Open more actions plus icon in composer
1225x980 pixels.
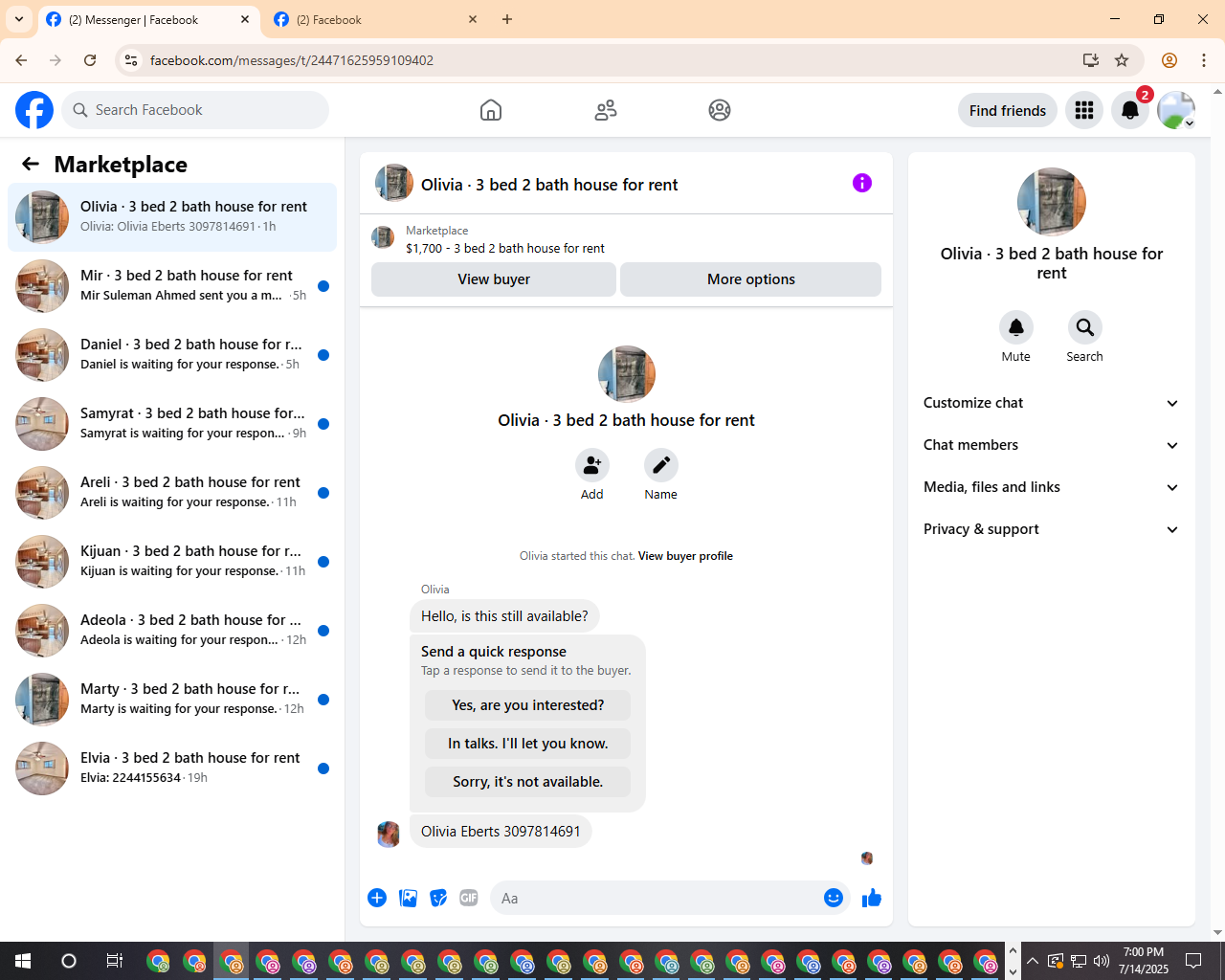click(x=377, y=898)
